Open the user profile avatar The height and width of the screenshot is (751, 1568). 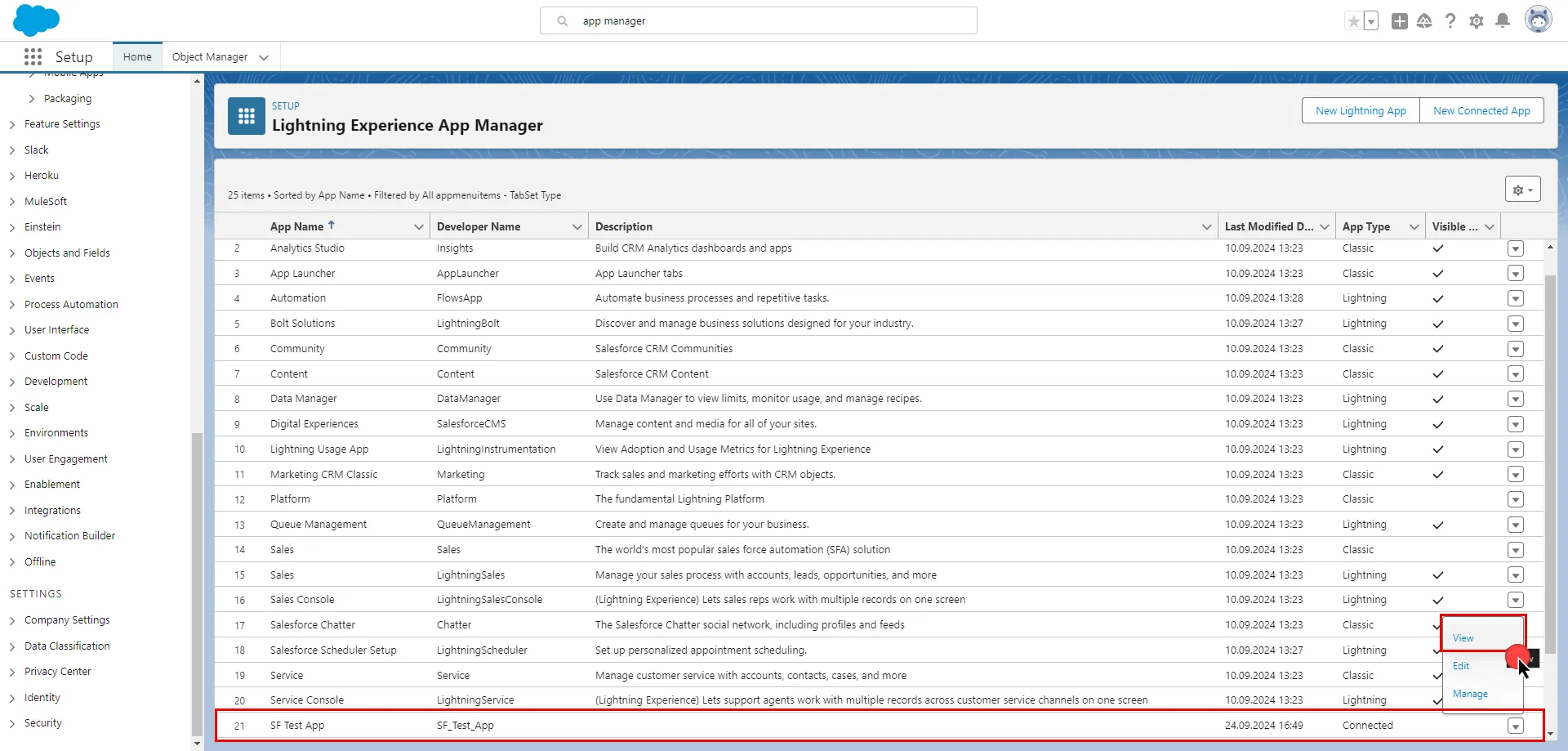click(x=1538, y=20)
